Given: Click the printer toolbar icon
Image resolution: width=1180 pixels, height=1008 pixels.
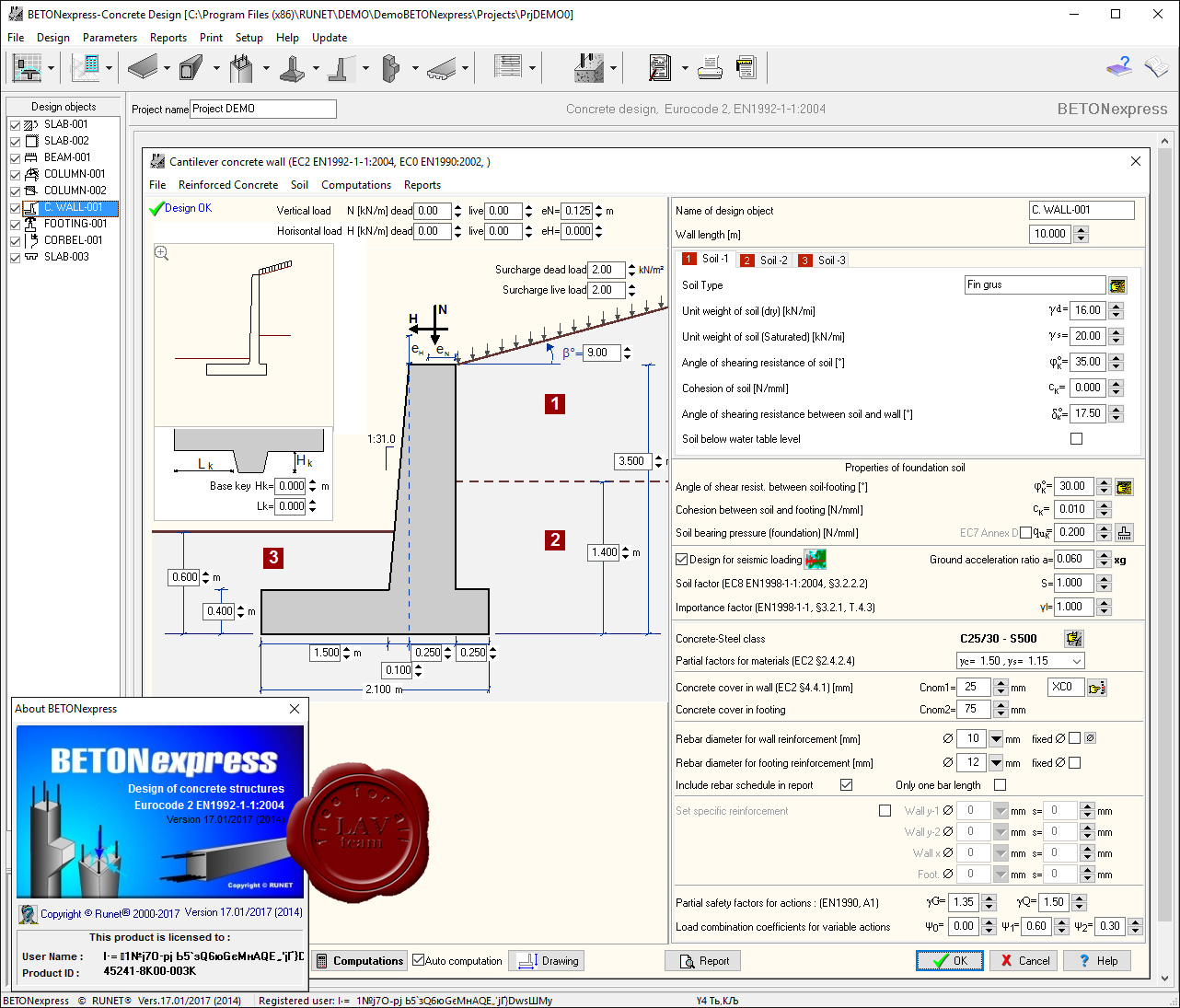Looking at the screenshot, I should [x=710, y=67].
